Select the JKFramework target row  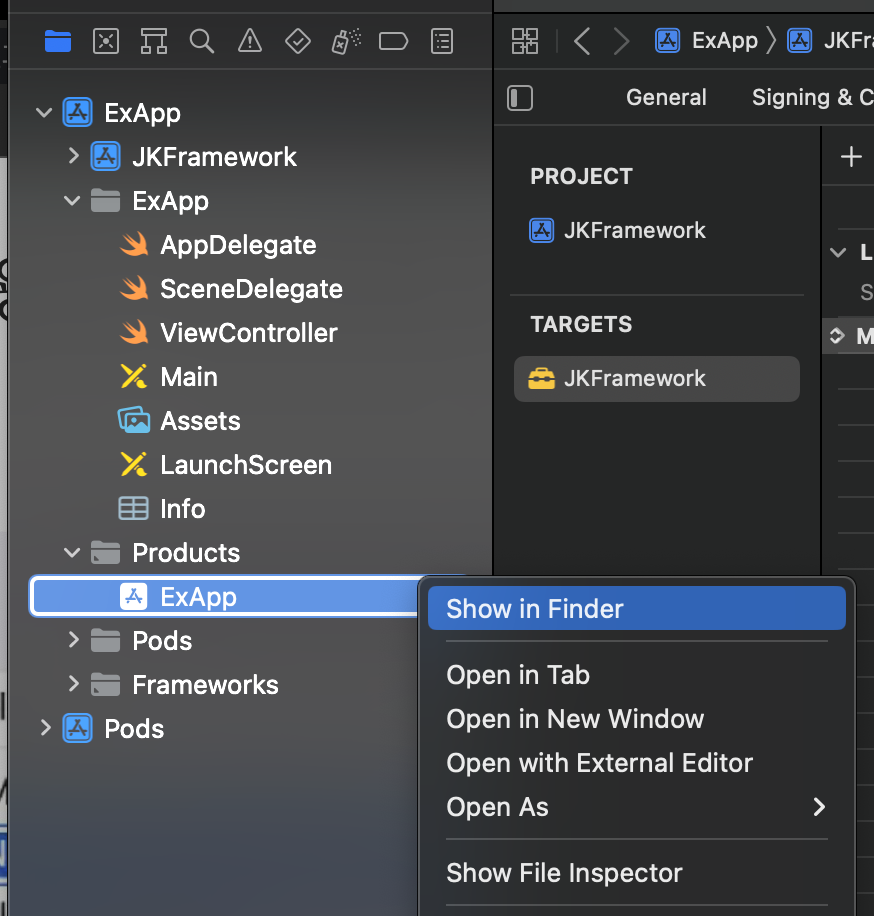(x=657, y=379)
